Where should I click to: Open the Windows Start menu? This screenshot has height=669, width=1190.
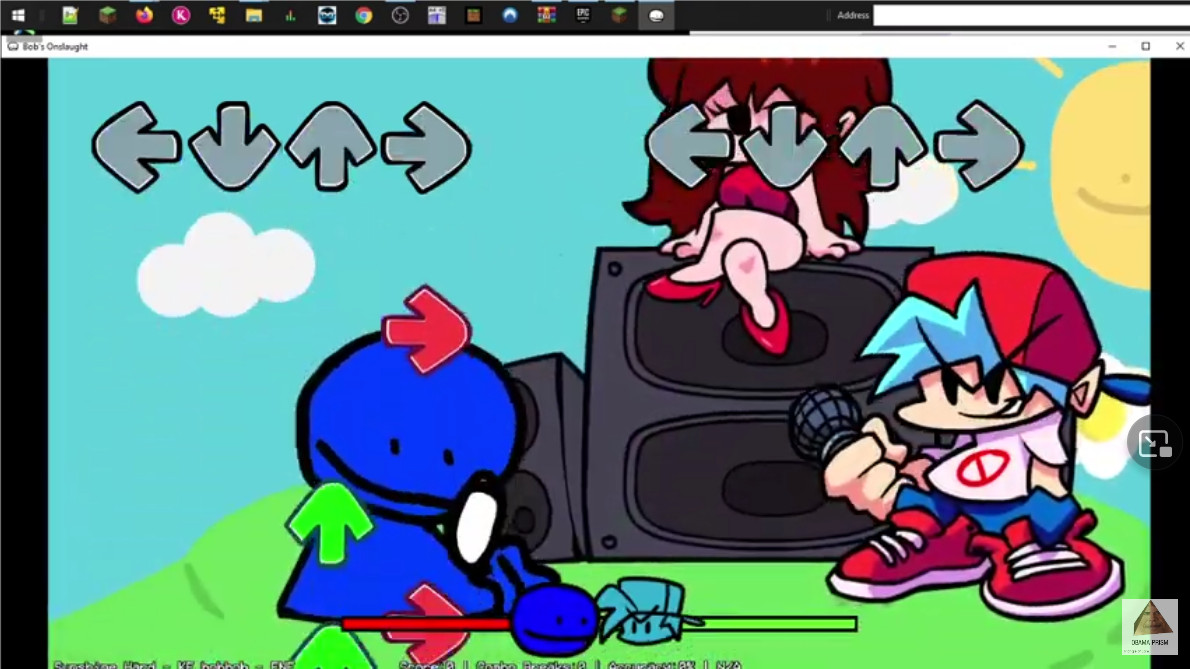pos(18,15)
